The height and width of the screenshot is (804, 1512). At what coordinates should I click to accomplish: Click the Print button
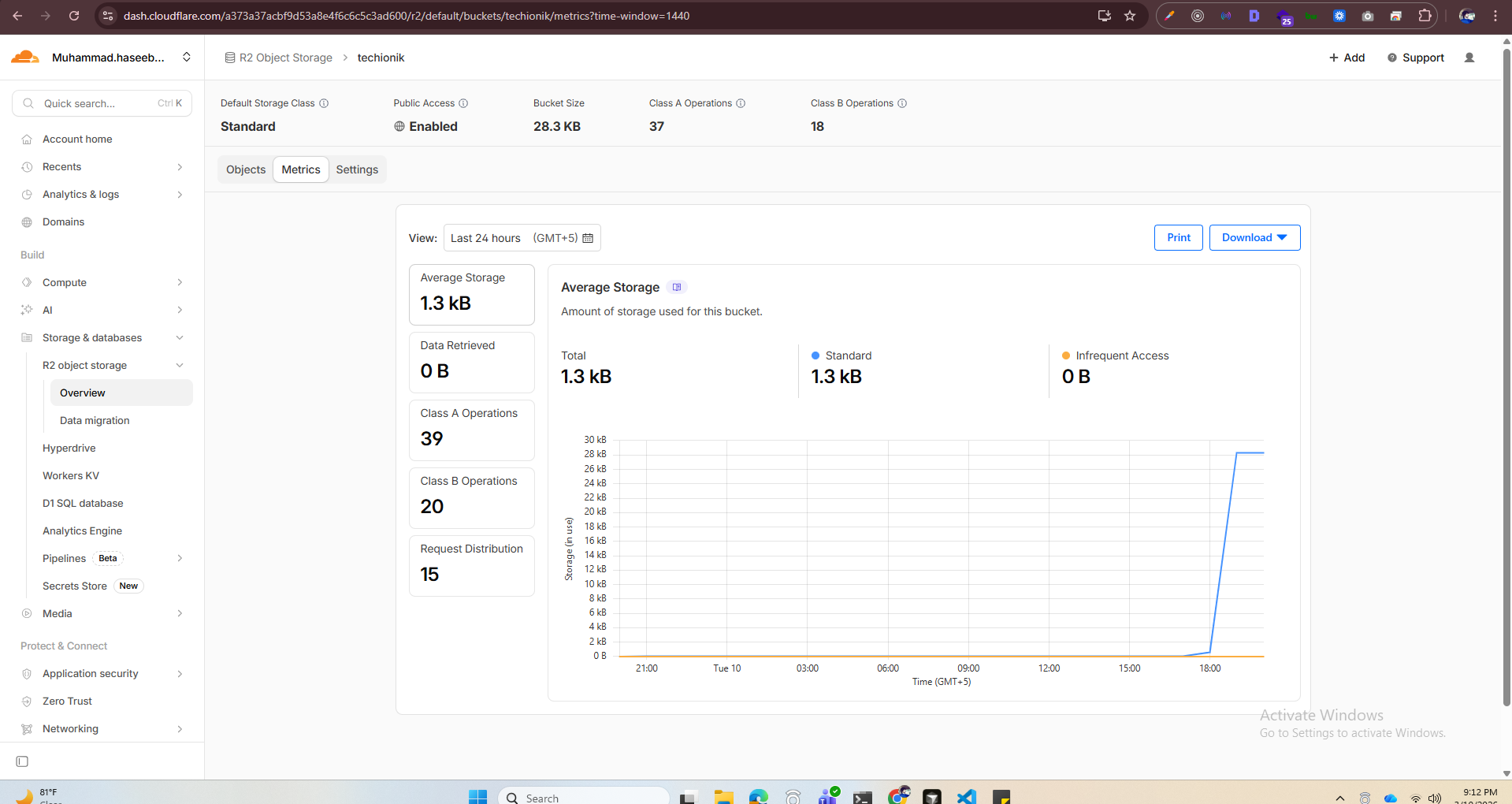[x=1179, y=237]
